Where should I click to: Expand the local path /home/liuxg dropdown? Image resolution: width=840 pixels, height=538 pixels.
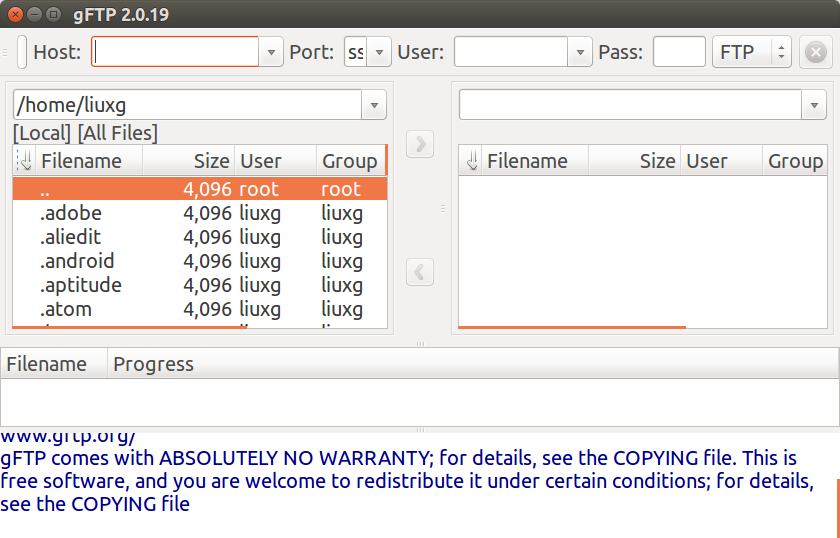click(373, 105)
